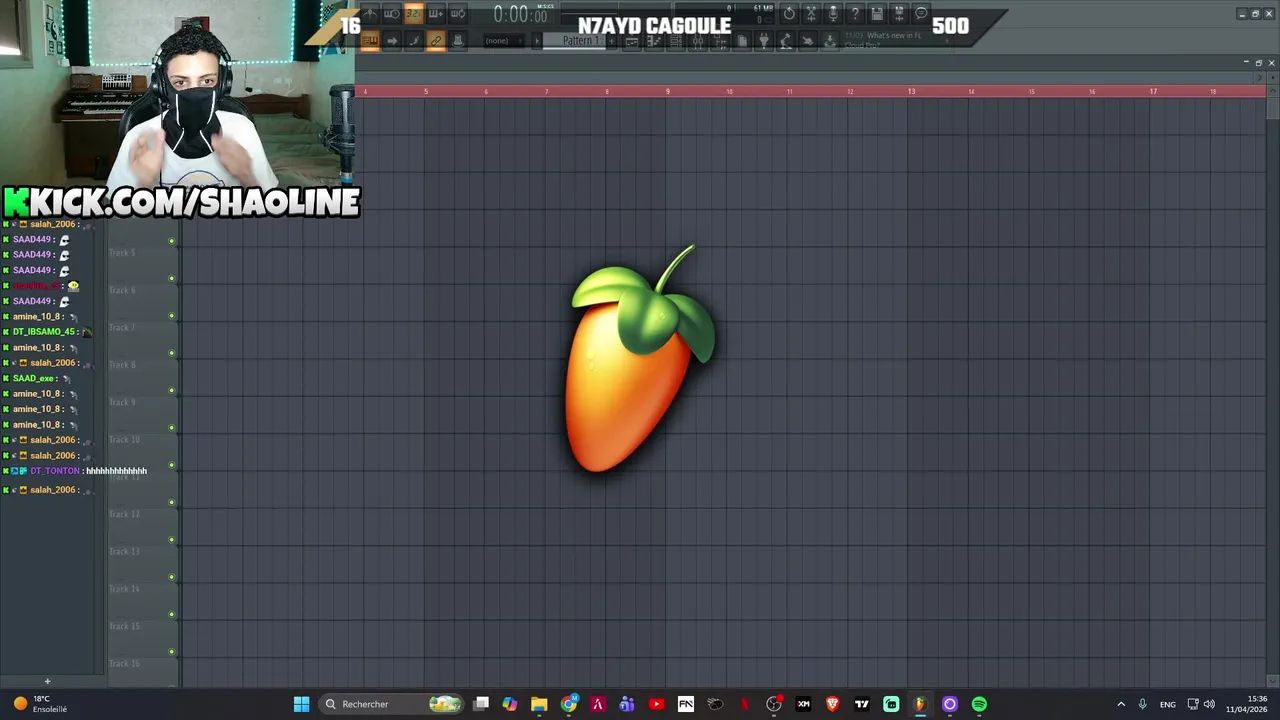The width and height of the screenshot is (1280, 720).
Task: Click the overdub icon beside the countdown
Action: 435,13
